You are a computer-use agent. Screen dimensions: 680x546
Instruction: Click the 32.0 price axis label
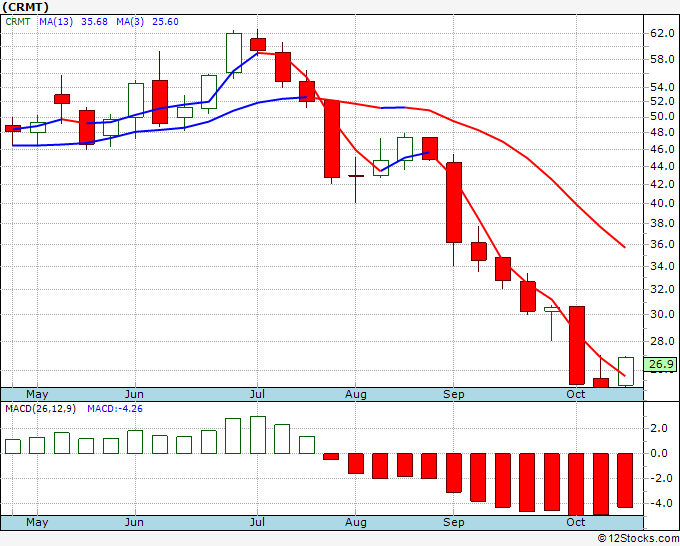[x=662, y=289]
